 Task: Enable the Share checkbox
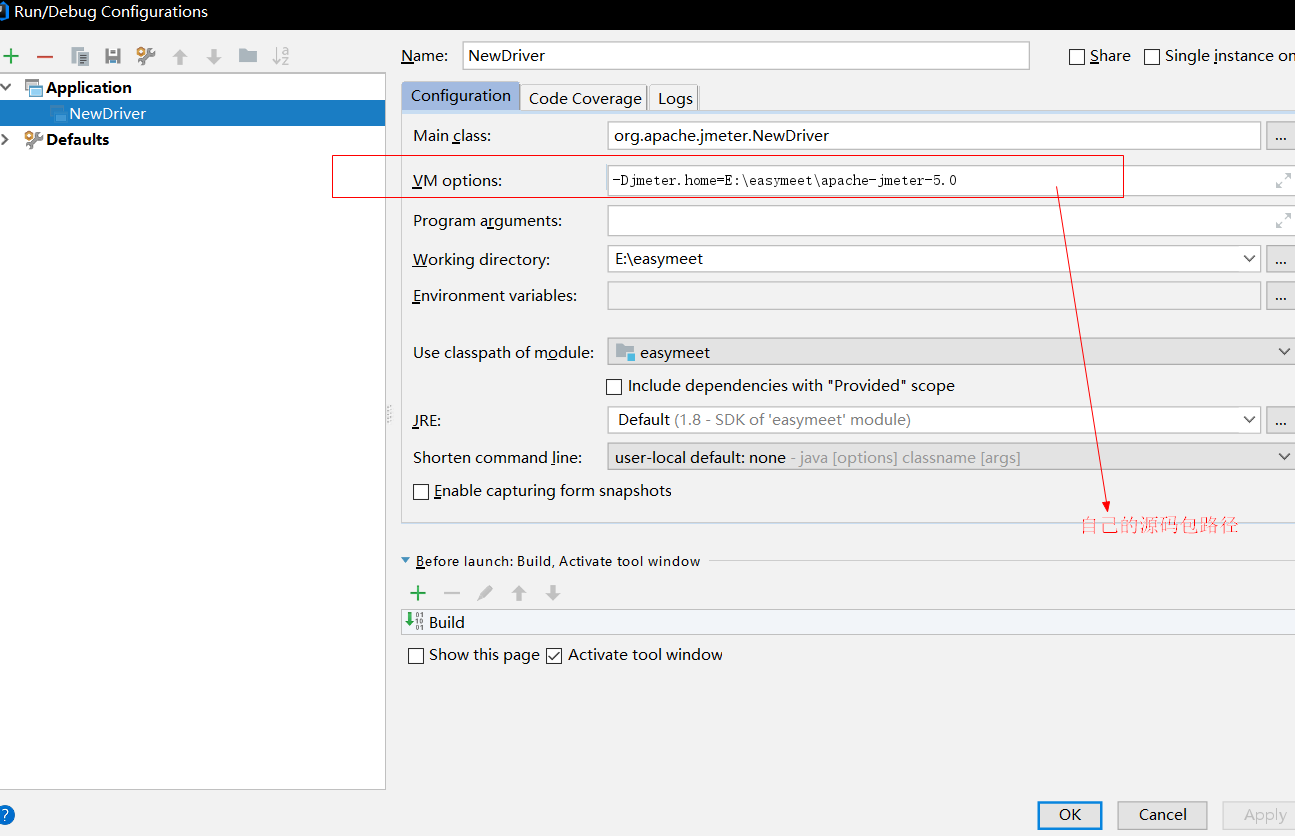1077,57
